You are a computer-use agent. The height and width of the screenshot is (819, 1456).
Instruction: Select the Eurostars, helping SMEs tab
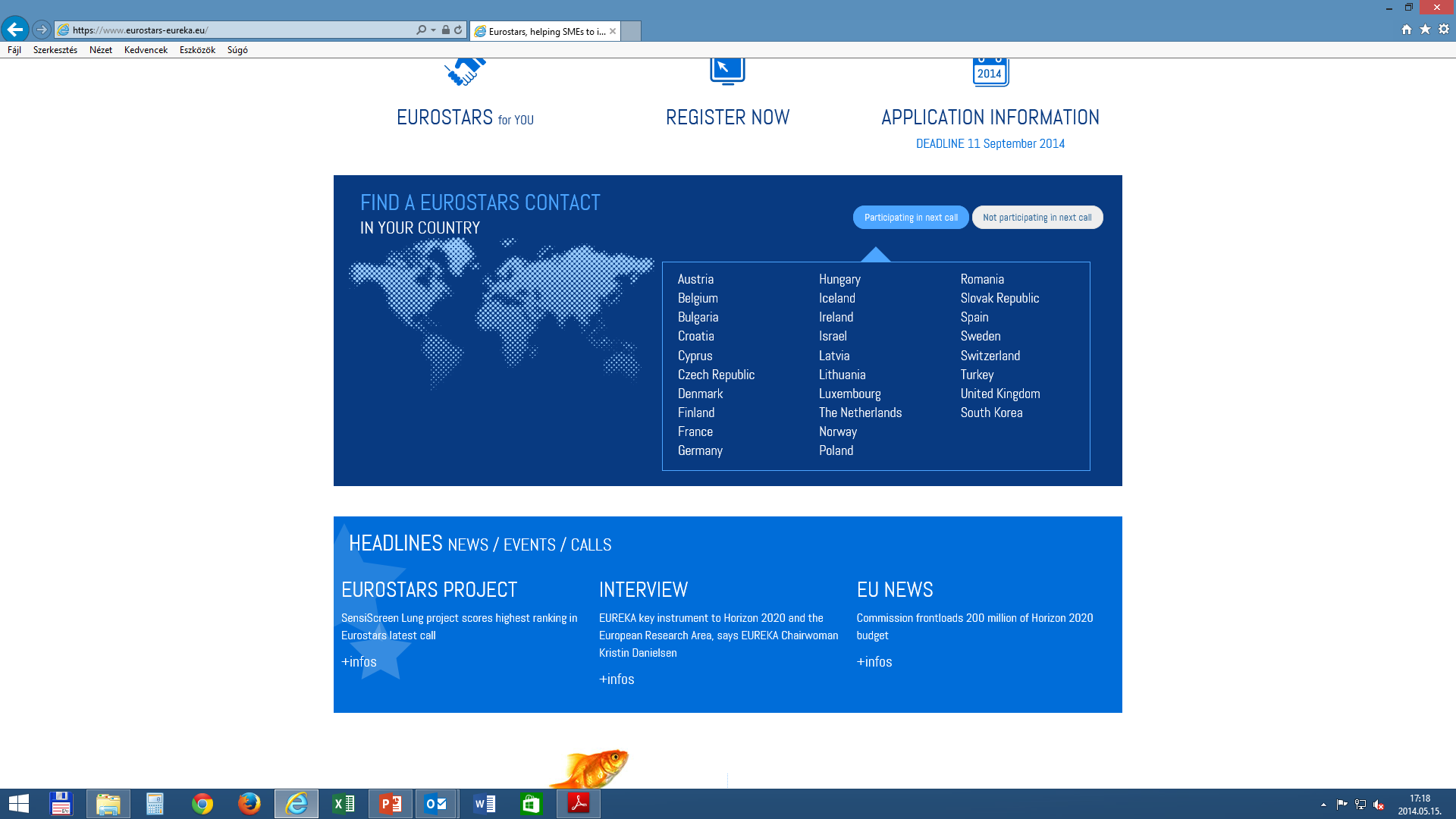(545, 31)
